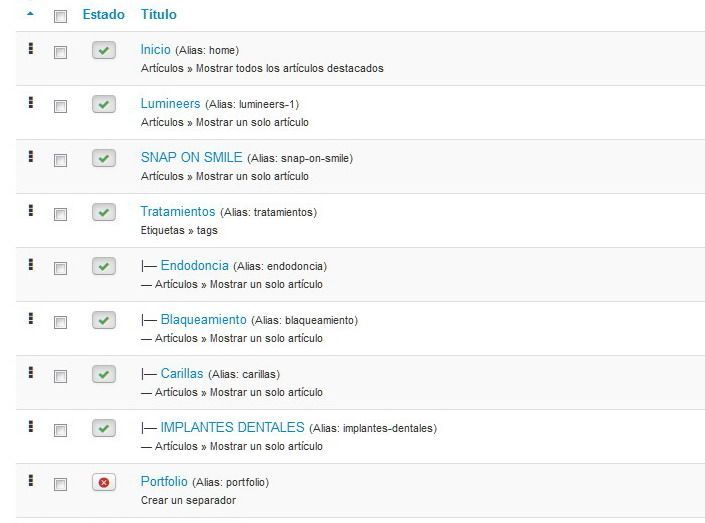The height and width of the screenshot is (523, 705).
Task: Grab the drag handle for Portfolio row
Action: [31, 480]
